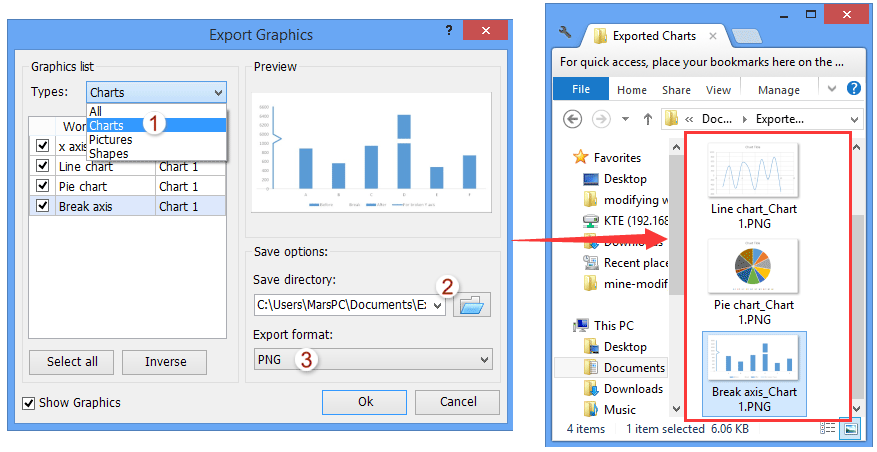This screenshot has height=452, width=877.
Task: Click the wrench icon in Explorer title bar
Action: point(566,35)
